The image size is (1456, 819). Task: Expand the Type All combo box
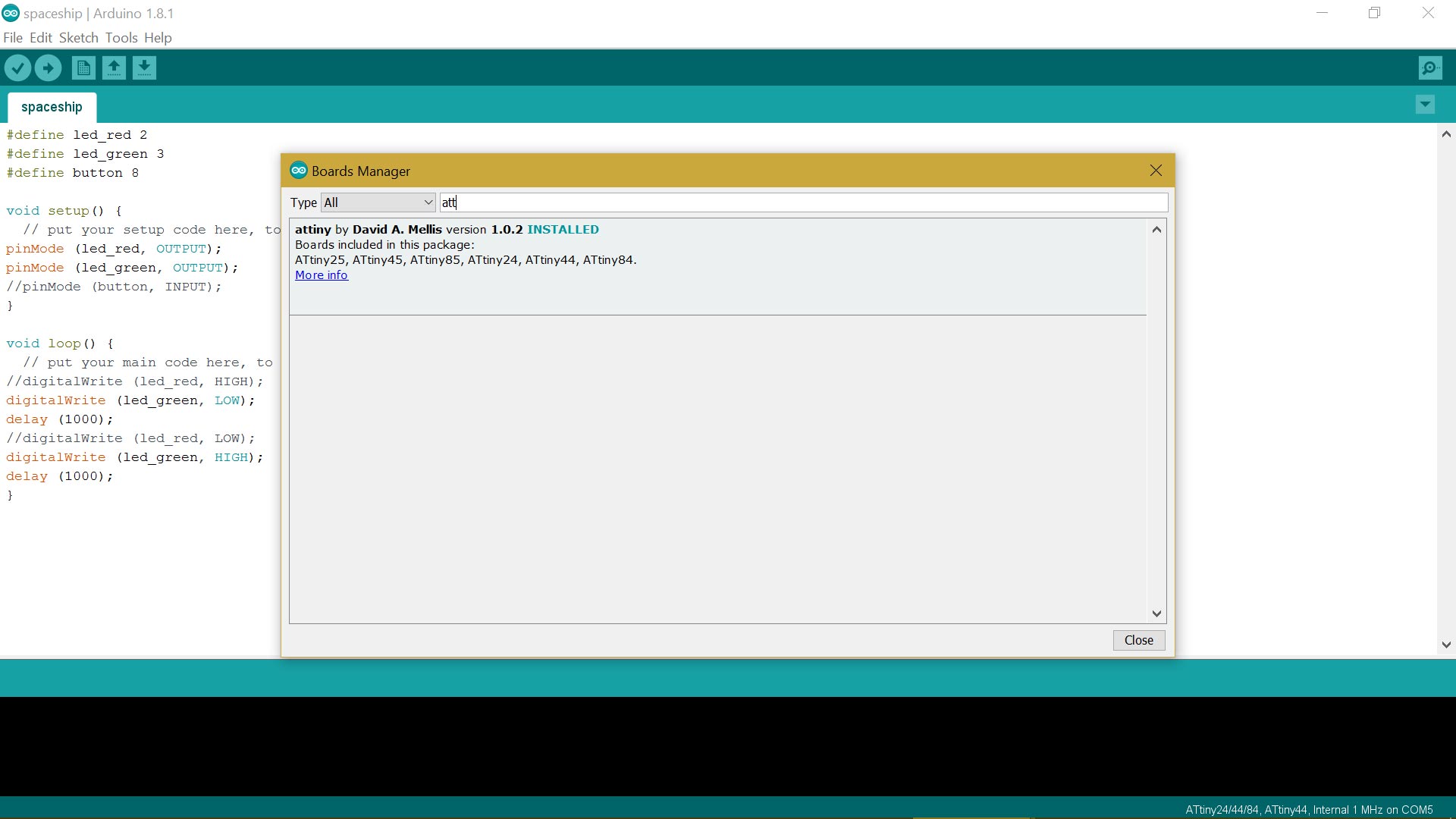[x=378, y=202]
